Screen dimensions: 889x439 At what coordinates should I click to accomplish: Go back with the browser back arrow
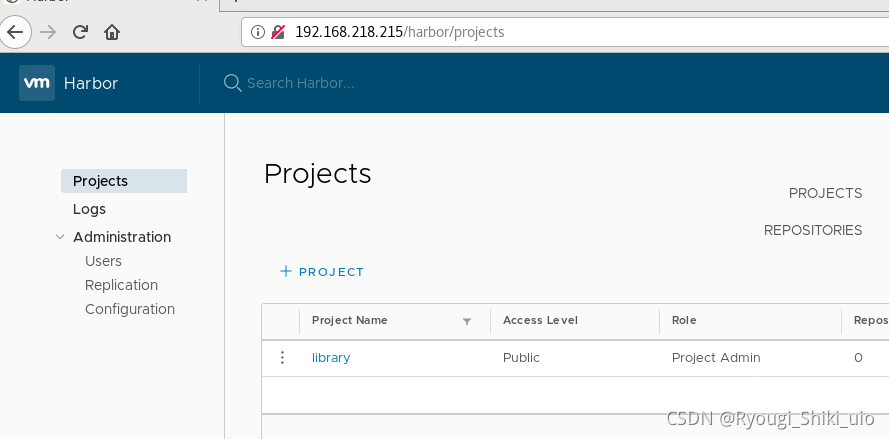[15, 32]
